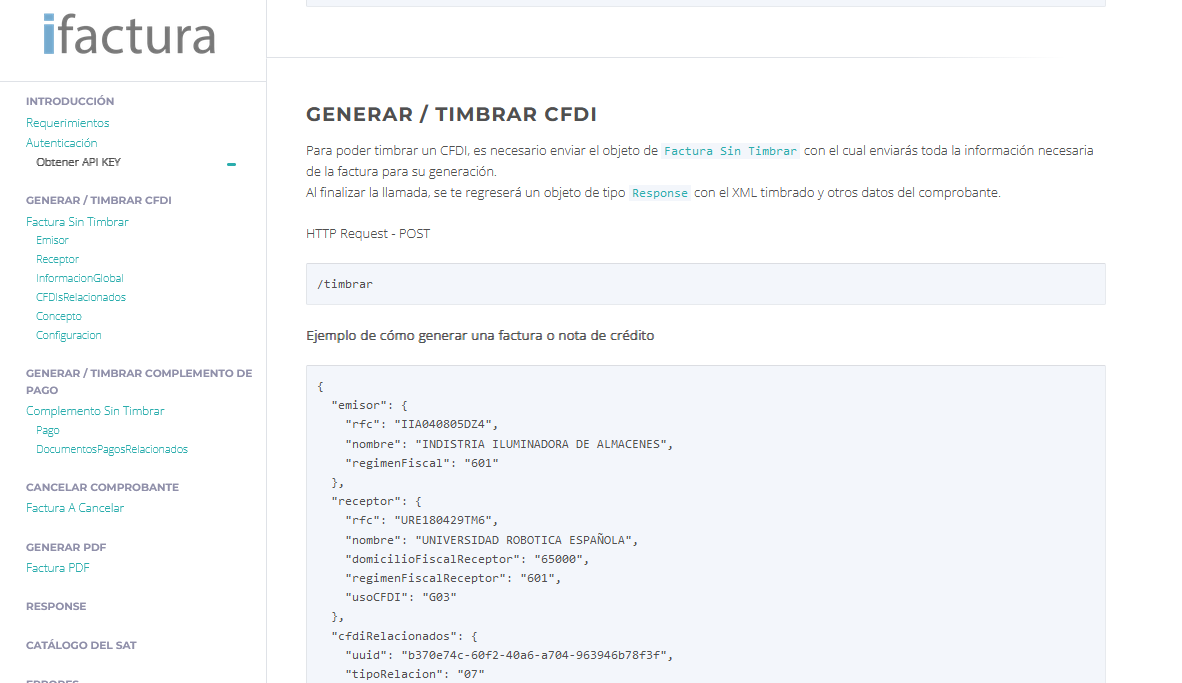Go to the Autenticación section

tap(61, 143)
